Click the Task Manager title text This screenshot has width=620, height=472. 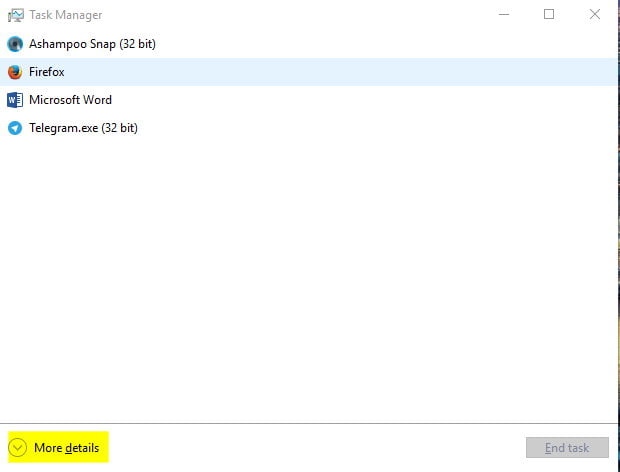65,16
